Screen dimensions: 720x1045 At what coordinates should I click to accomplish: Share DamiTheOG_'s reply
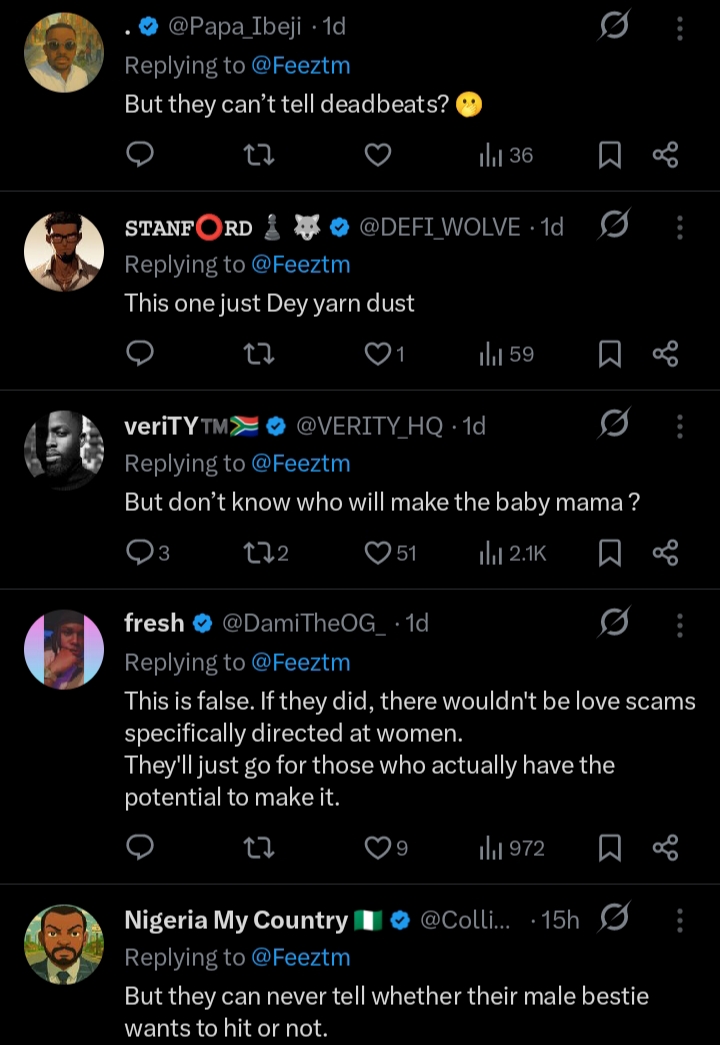[666, 849]
